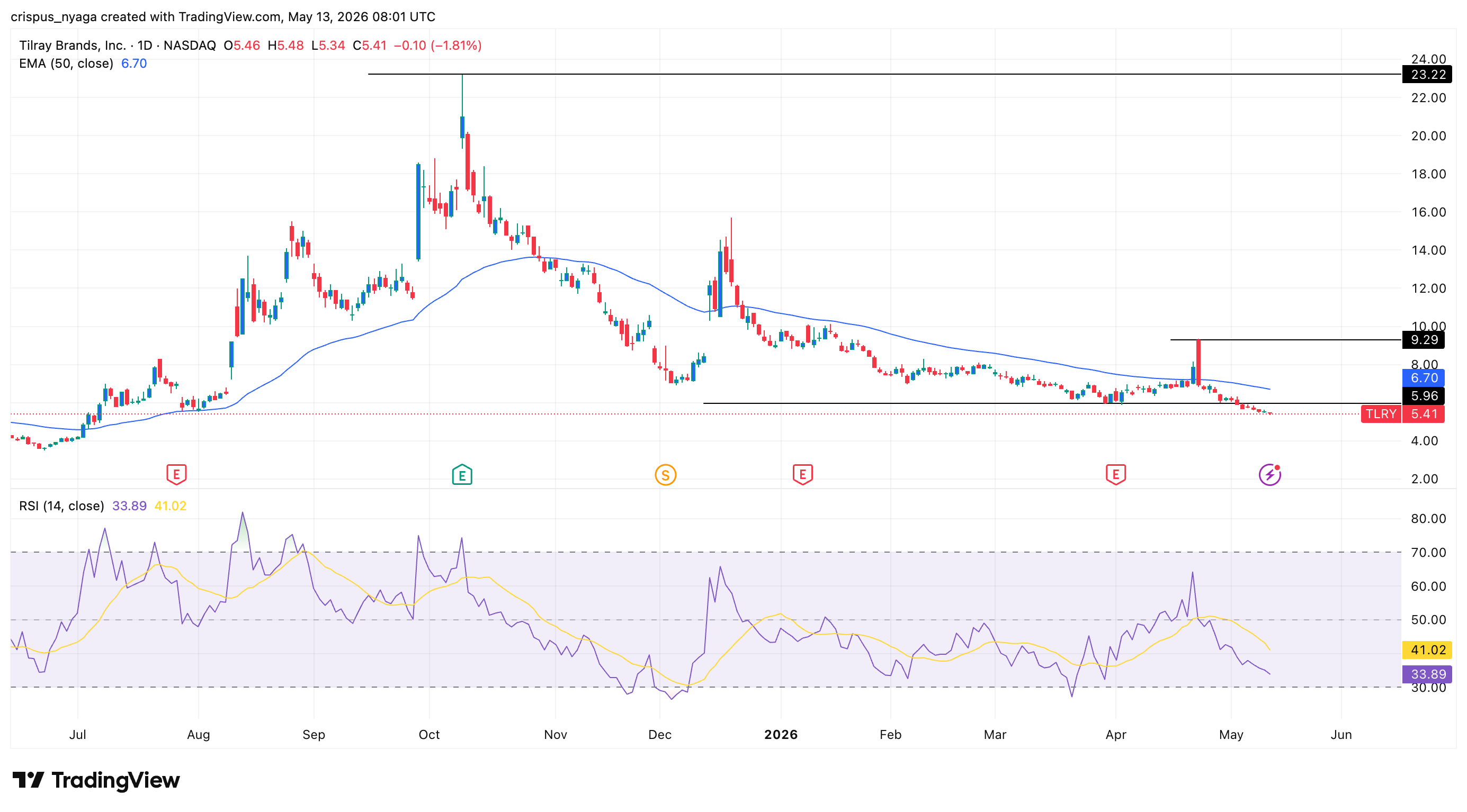1467x812 pixels.
Task: Click the 23.22 black price label
Action: point(1427,74)
